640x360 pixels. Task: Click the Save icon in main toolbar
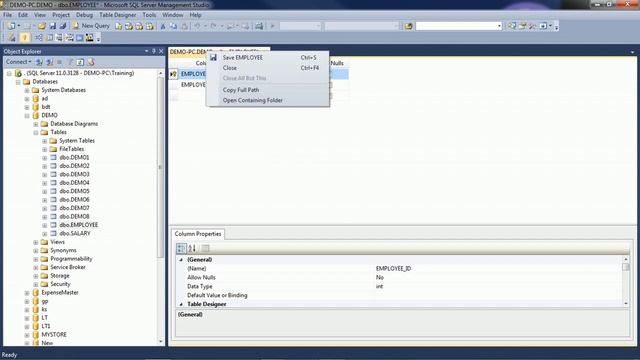[53, 26]
